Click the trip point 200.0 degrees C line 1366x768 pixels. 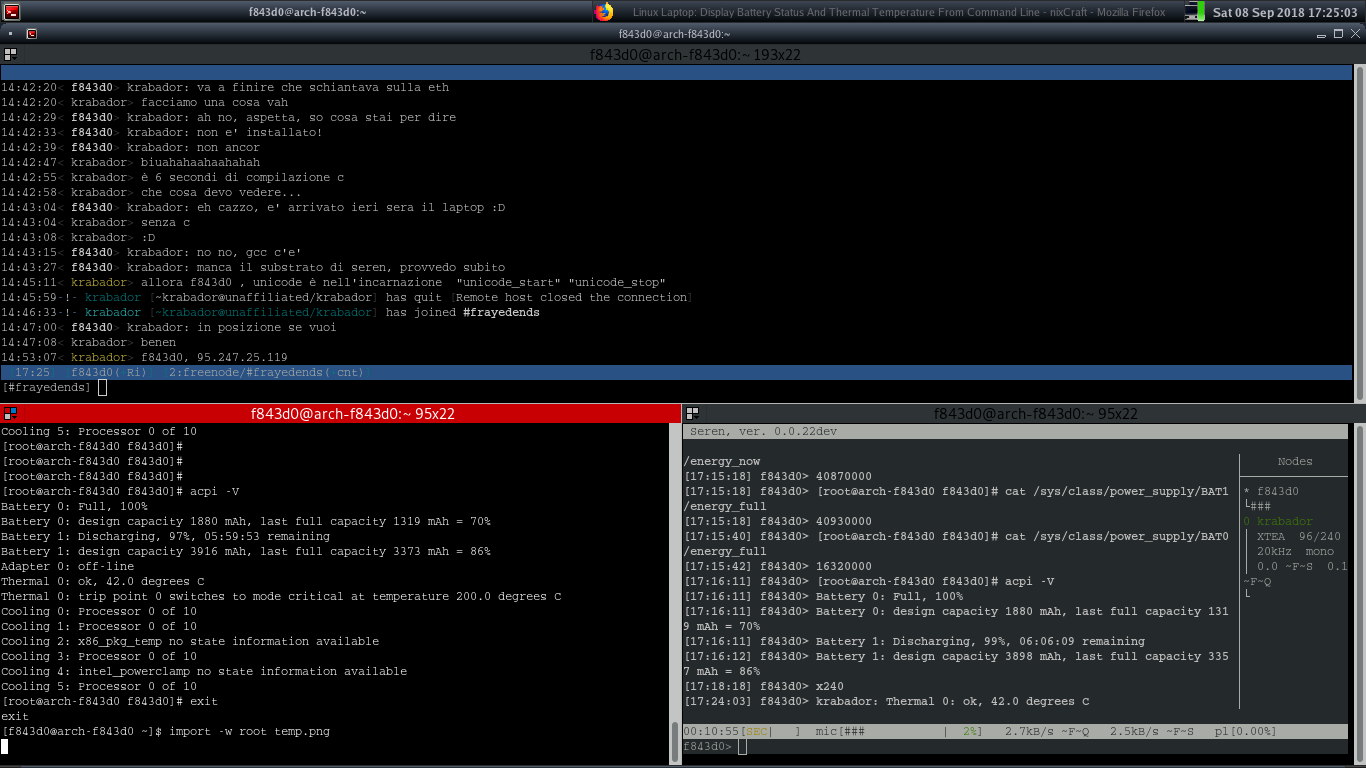281,597
